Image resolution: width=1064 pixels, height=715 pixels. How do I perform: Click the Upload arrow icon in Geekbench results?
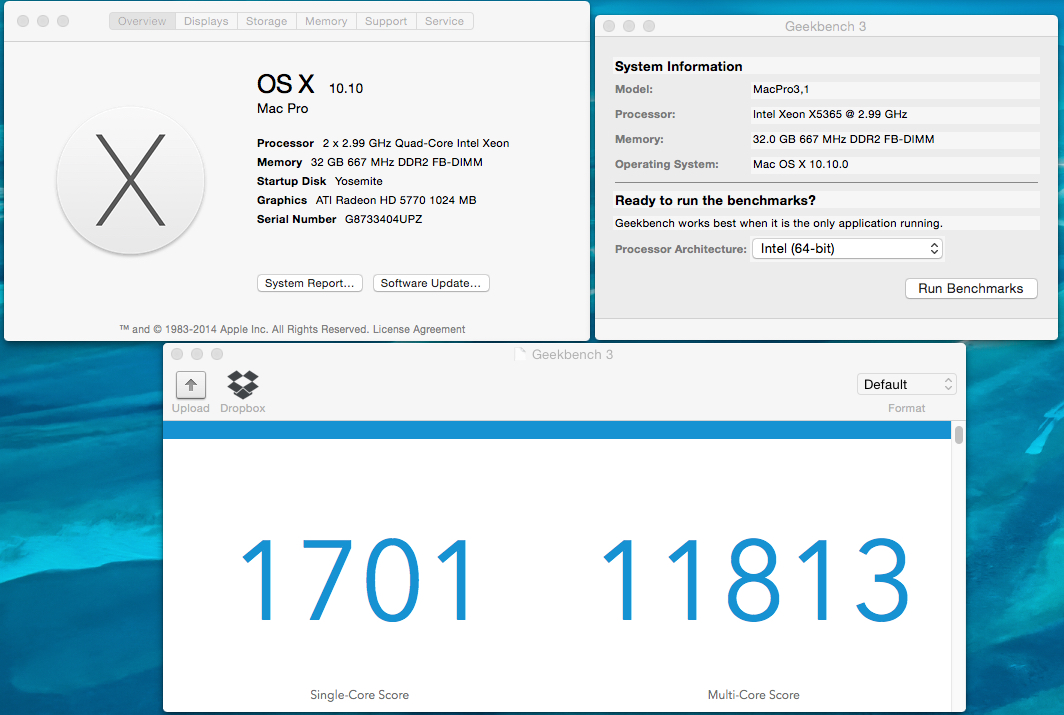pos(191,385)
